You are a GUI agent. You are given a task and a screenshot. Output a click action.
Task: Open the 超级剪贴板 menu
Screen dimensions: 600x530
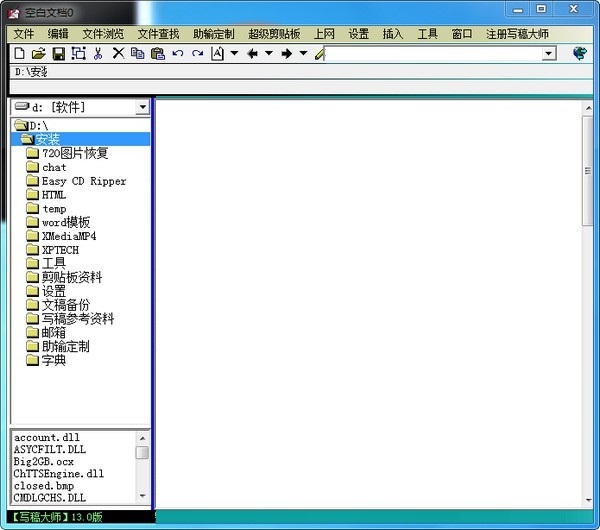[274, 33]
